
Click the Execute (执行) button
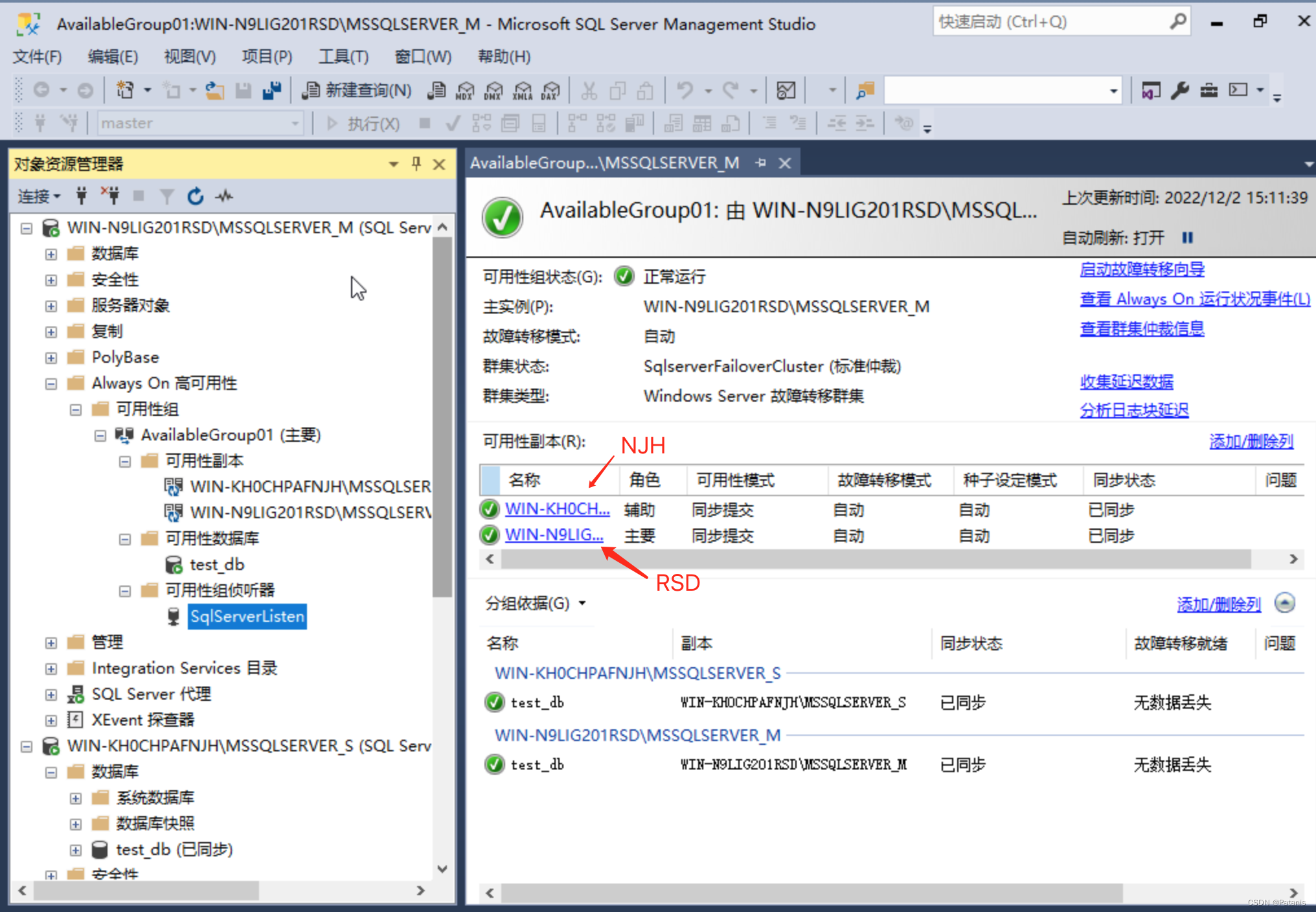point(363,123)
